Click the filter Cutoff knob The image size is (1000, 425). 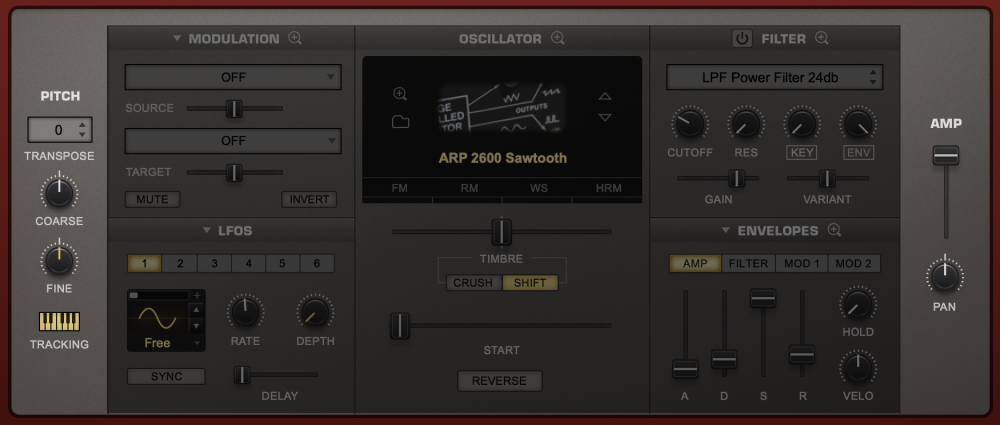pyautogui.click(x=690, y=123)
